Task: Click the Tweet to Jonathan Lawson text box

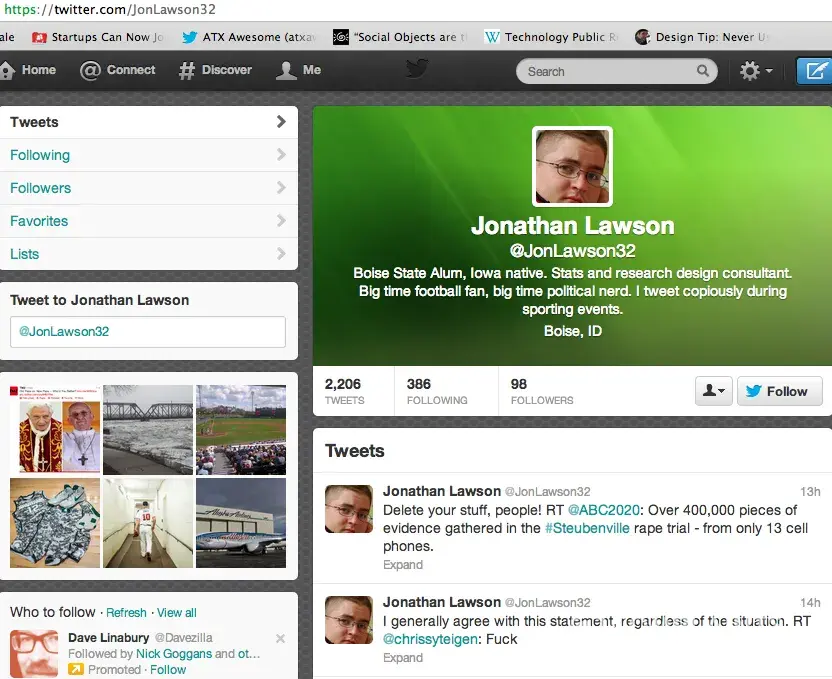Action: [148, 332]
